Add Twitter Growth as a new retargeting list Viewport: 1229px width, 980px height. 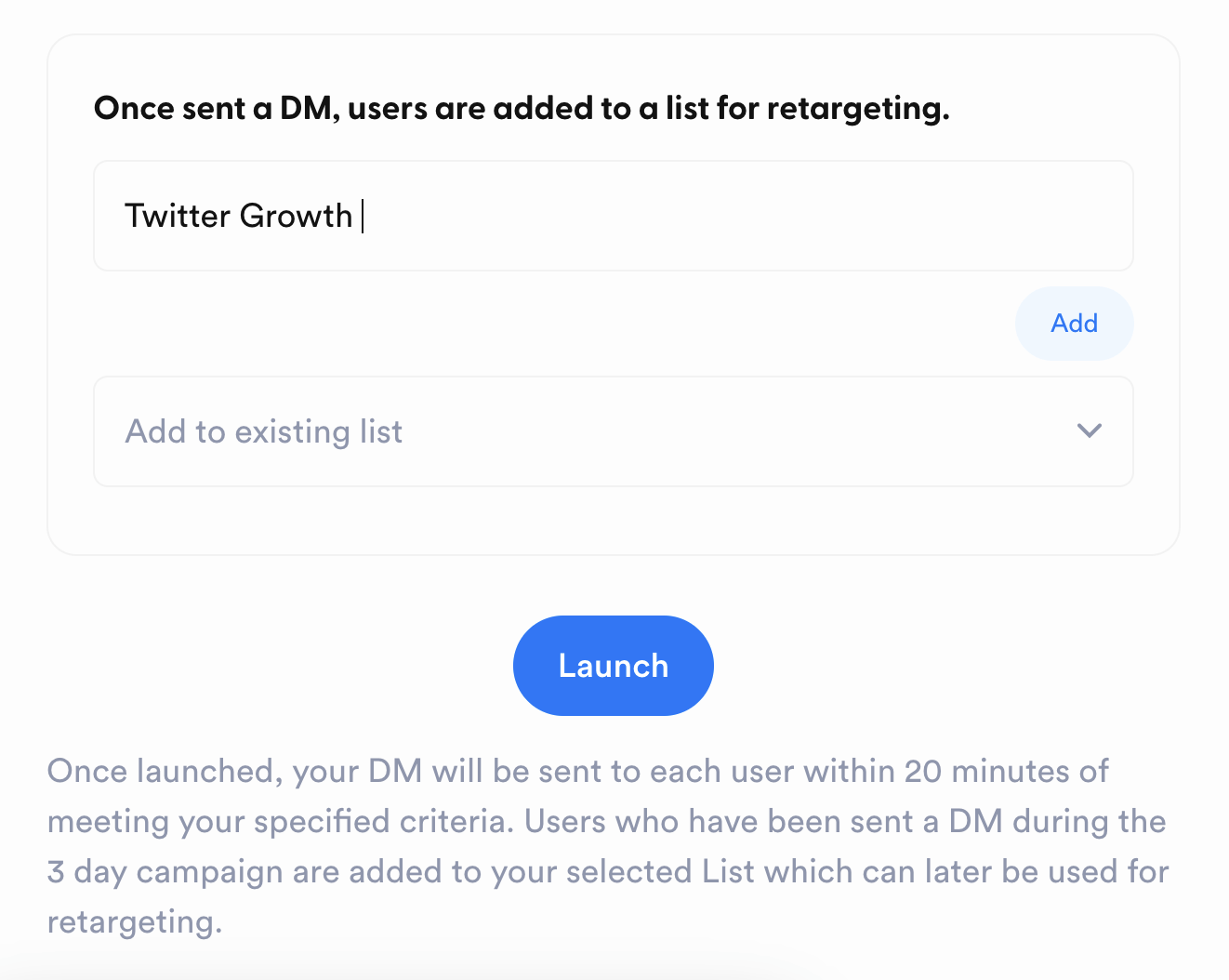tap(1074, 323)
